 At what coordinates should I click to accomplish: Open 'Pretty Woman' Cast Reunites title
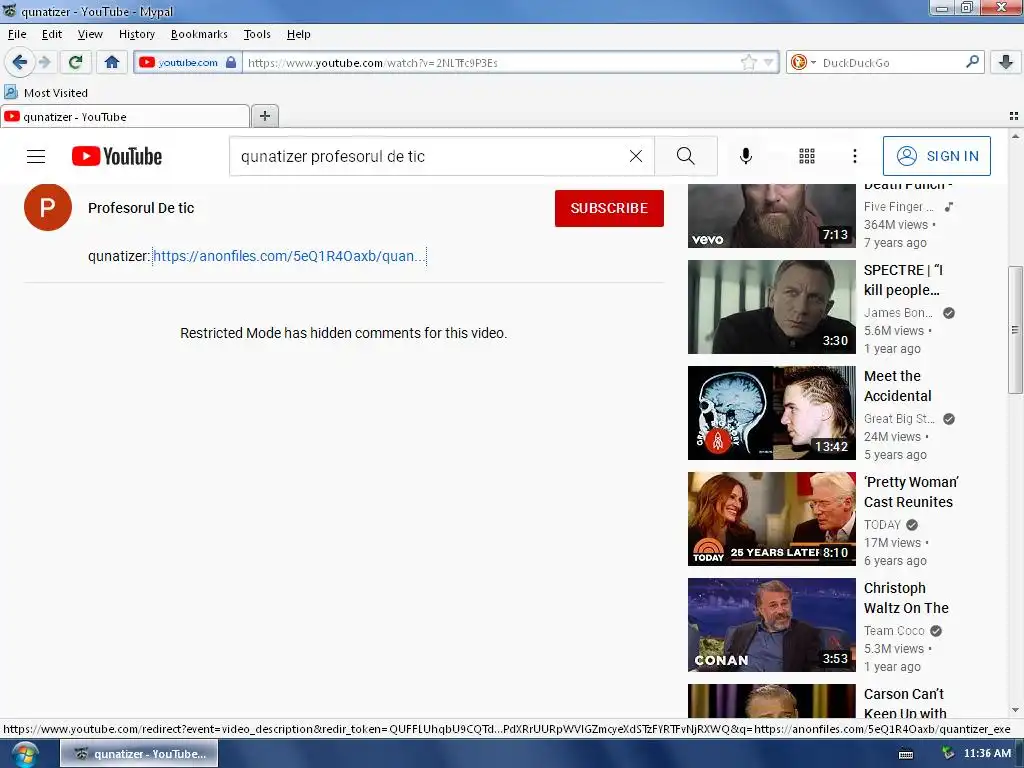click(x=911, y=492)
